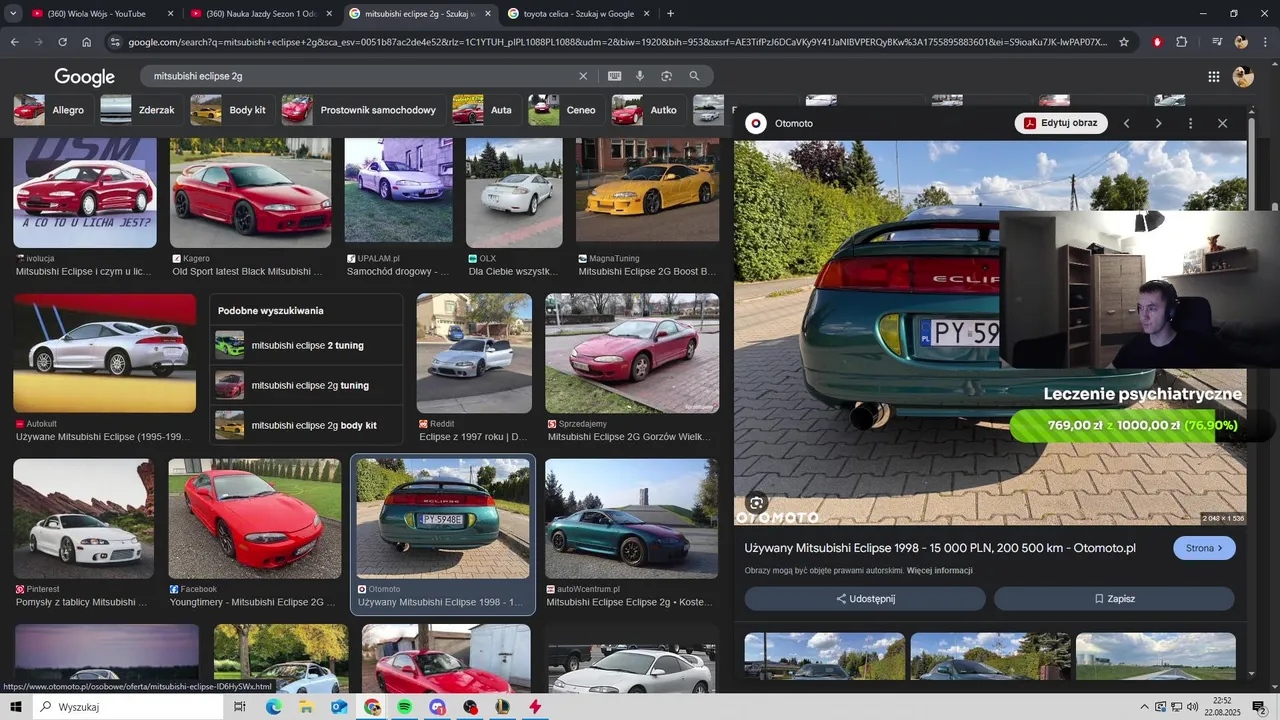
Task: Switch to Wiola Wójs YouTube tab
Action: tap(103, 14)
